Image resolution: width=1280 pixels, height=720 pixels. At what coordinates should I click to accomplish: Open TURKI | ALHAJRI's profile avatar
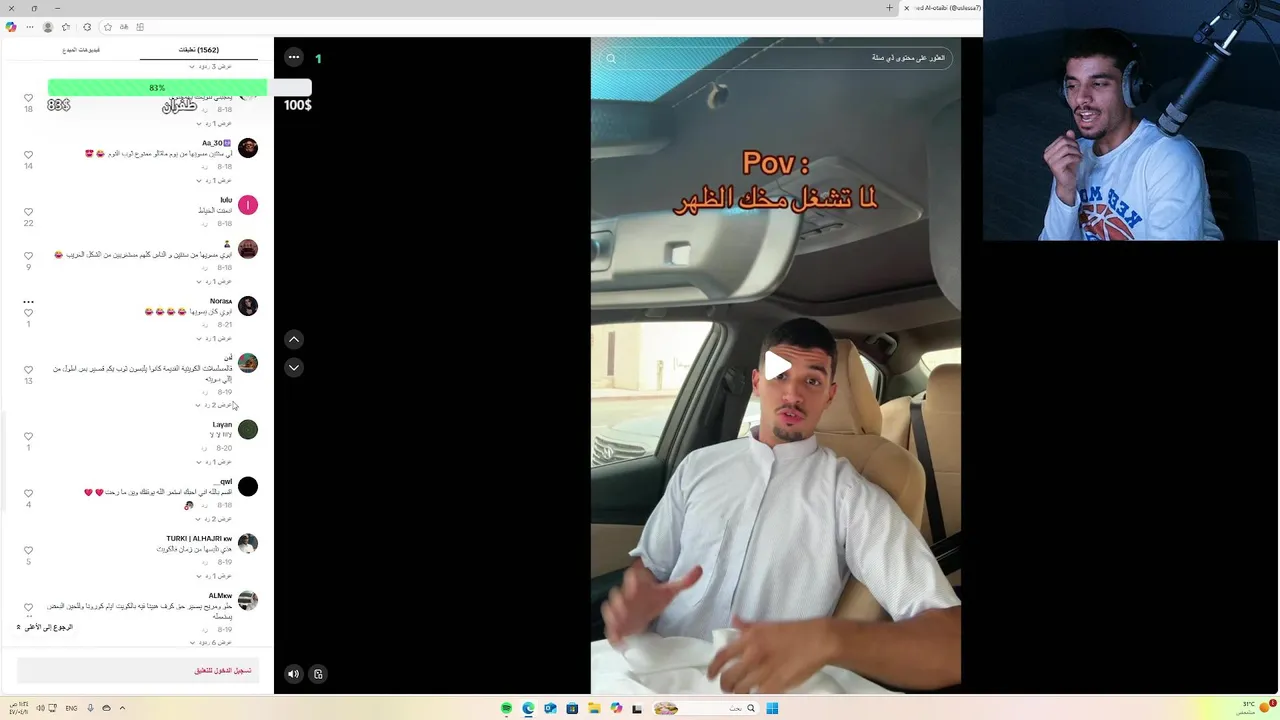pyautogui.click(x=248, y=543)
